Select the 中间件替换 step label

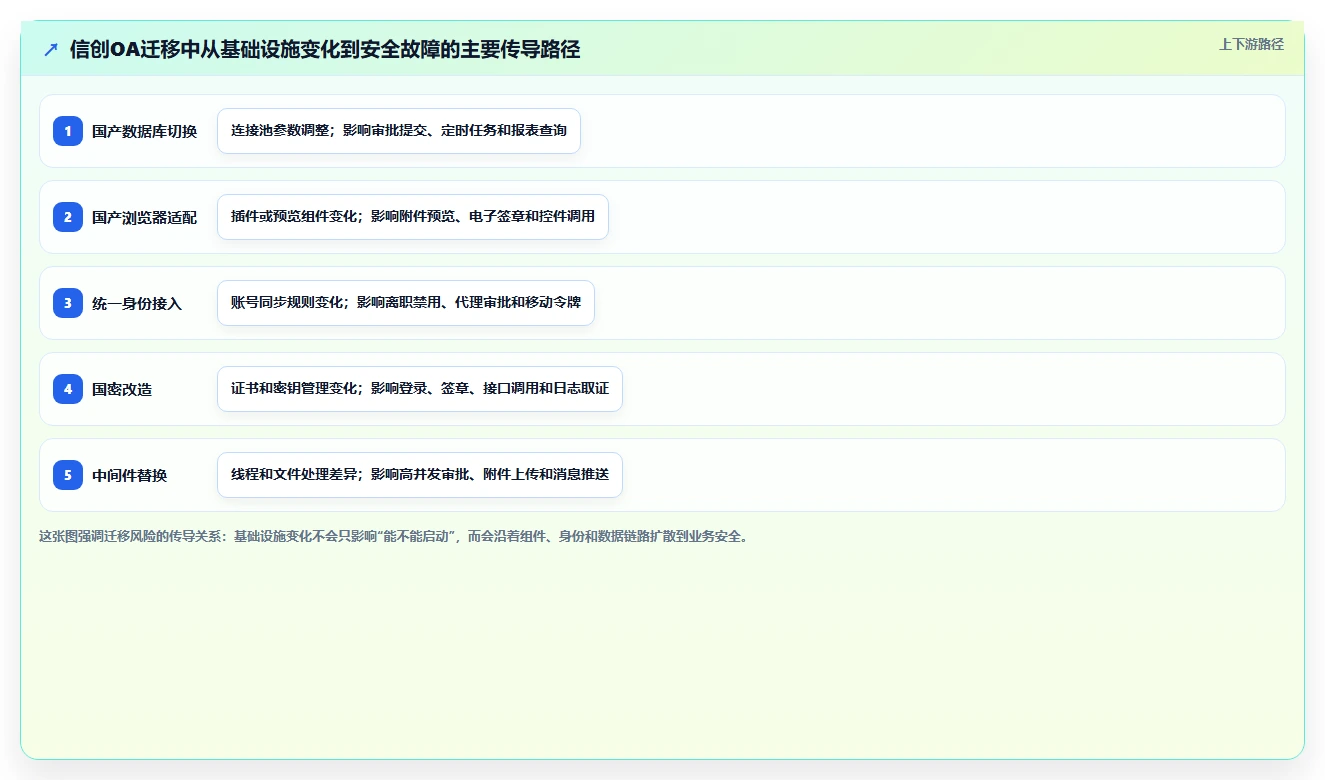coord(130,476)
